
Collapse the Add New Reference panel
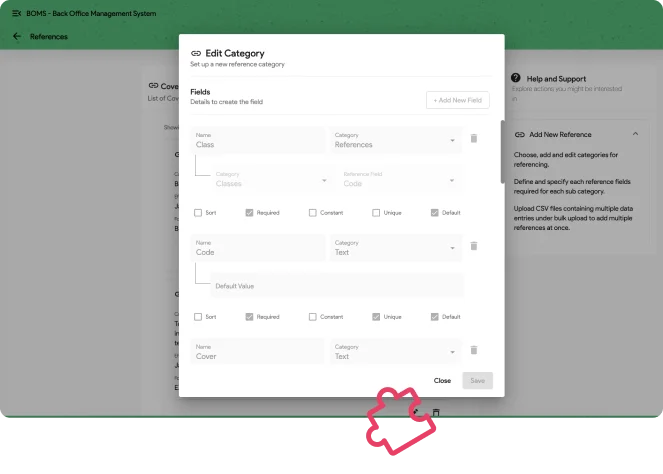point(635,134)
